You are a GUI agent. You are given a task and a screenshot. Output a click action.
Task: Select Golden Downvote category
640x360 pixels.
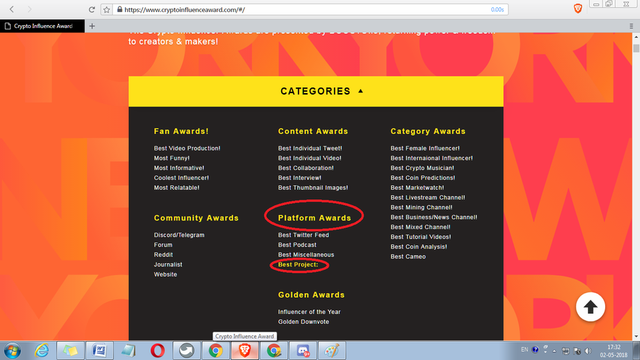[303, 322]
